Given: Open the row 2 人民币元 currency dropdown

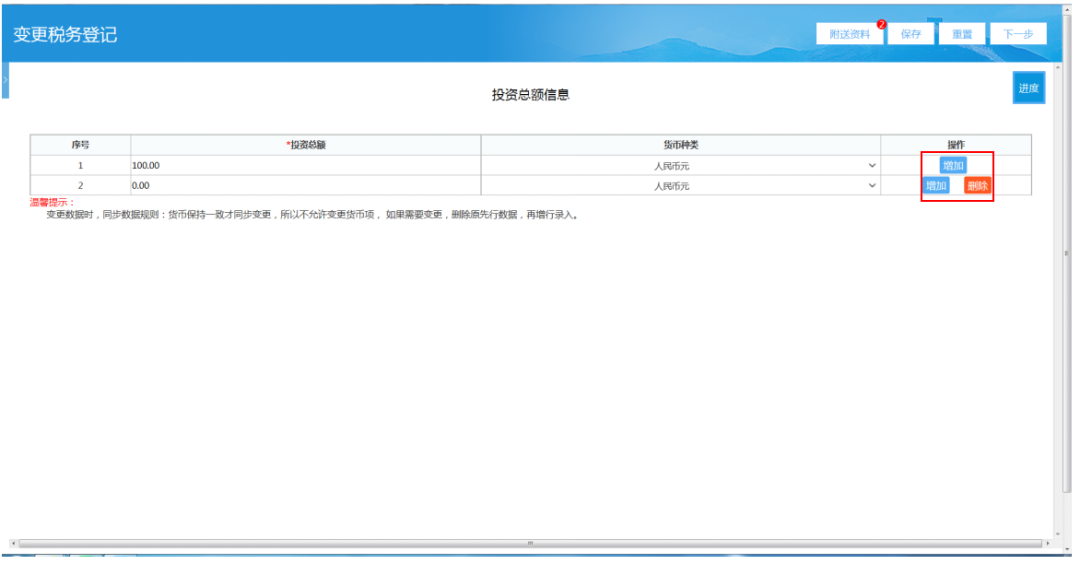Looking at the screenshot, I should click(x=681, y=185).
